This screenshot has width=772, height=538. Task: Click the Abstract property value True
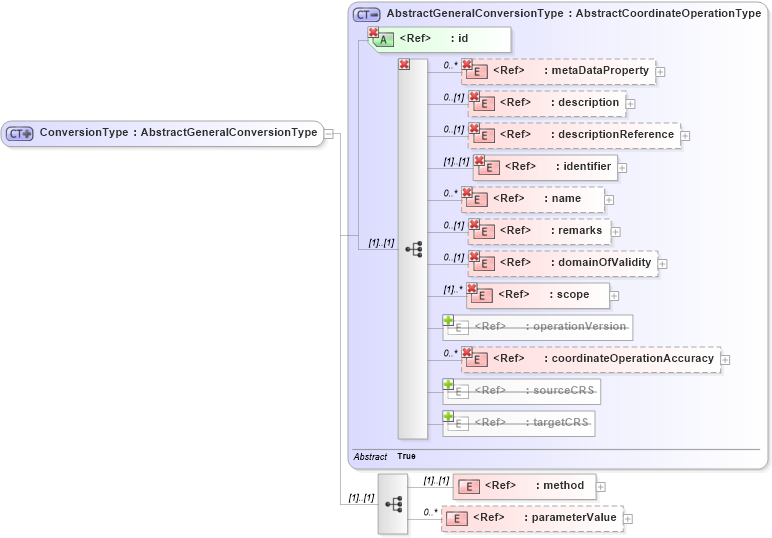tap(406, 456)
